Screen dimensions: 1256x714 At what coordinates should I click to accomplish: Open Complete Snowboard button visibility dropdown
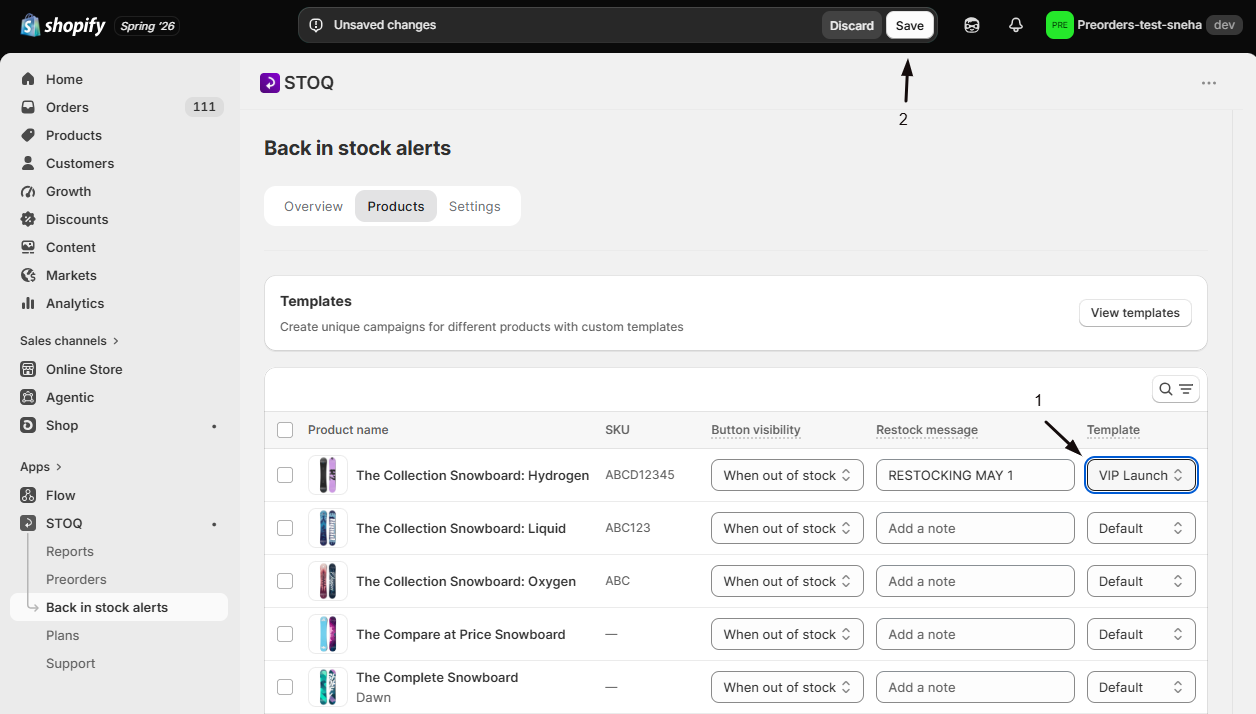point(787,687)
